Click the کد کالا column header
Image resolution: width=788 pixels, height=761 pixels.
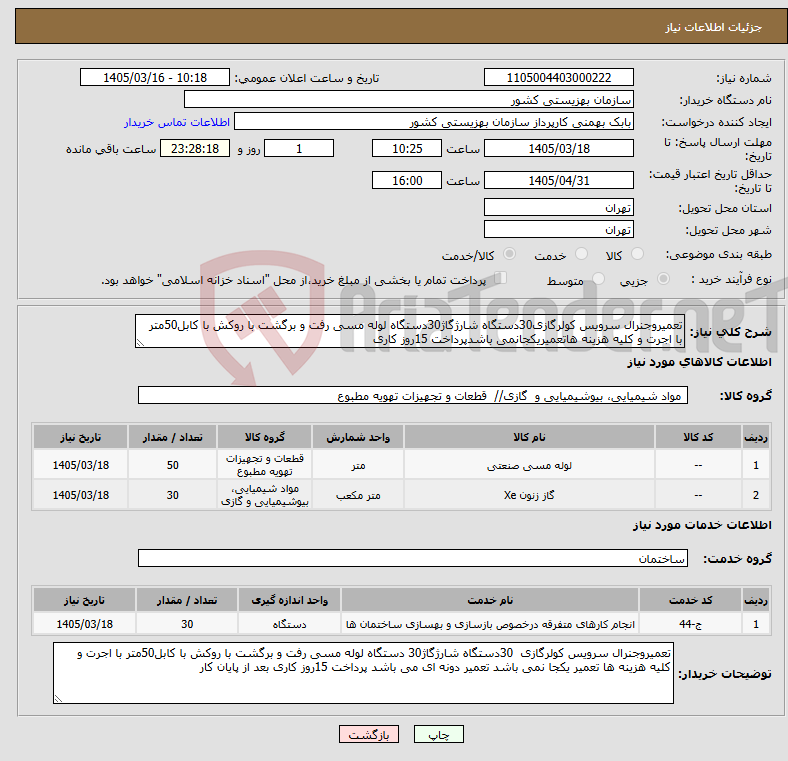[698, 437]
